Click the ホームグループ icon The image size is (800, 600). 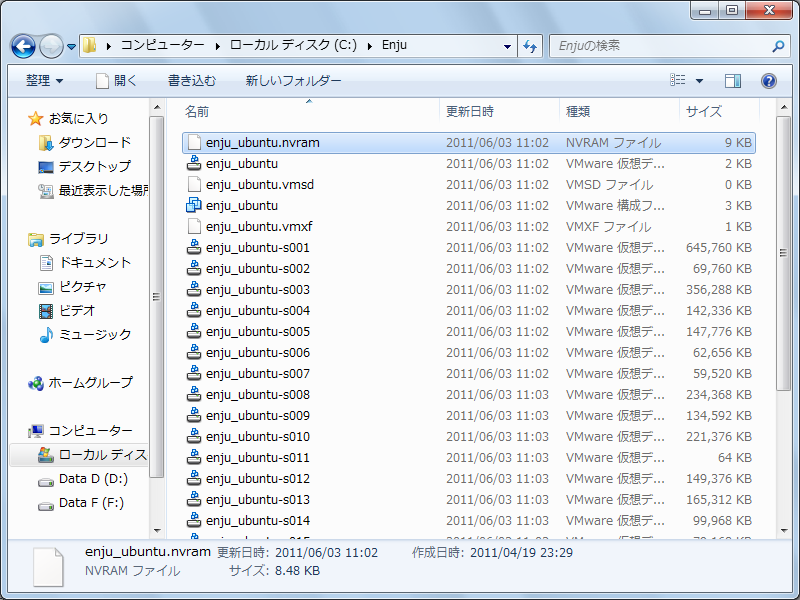[x=36, y=383]
